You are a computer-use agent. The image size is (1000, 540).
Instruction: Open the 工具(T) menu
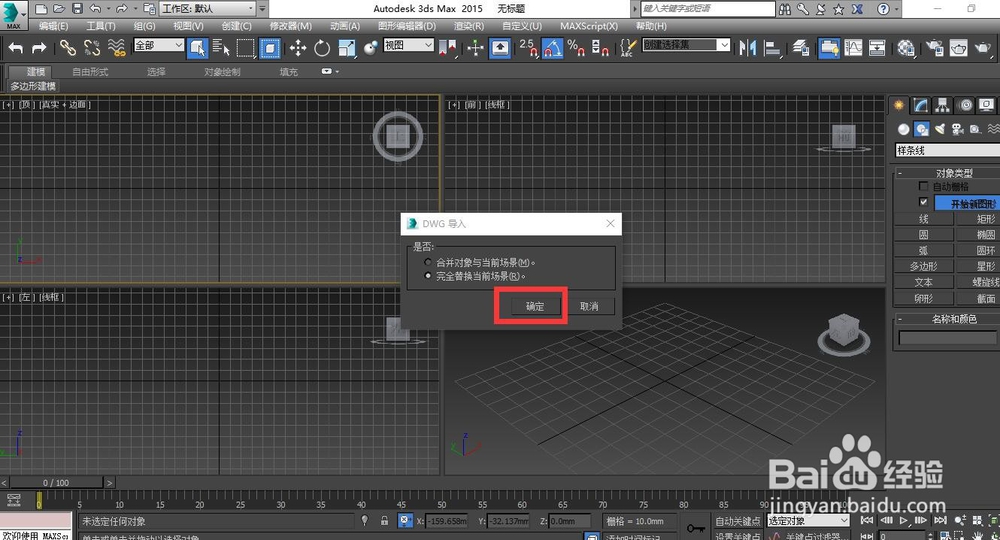101,26
